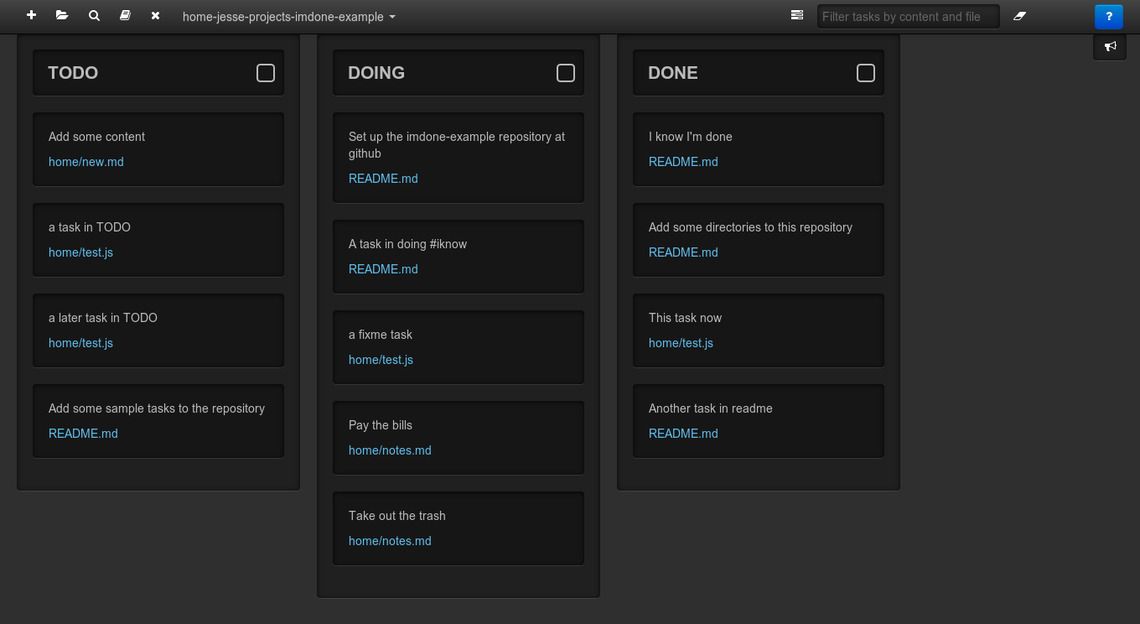This screenshot has width=1140, height=624.
Task: Open a project with the folder icon
Action: [61, 15]
